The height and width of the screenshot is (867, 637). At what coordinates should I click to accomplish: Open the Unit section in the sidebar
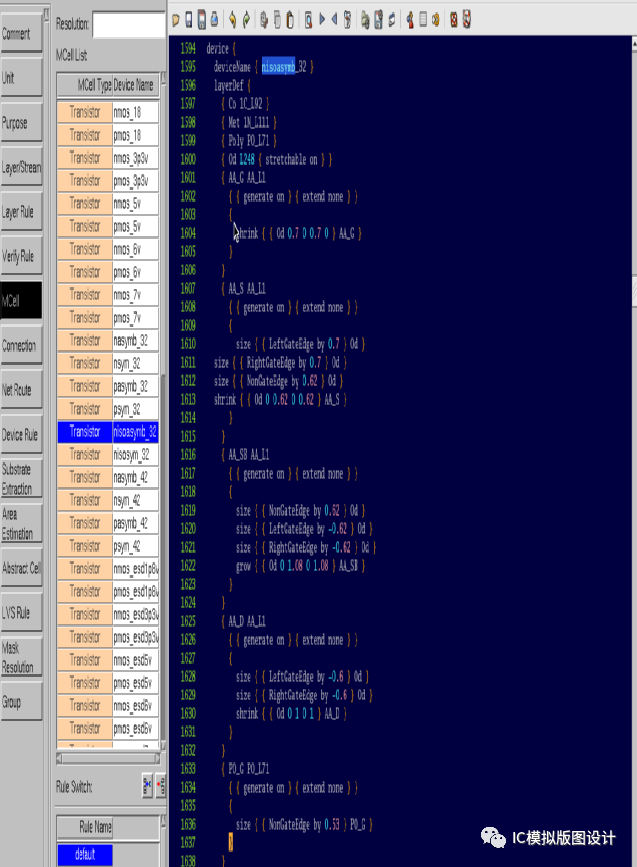point(21,78)
